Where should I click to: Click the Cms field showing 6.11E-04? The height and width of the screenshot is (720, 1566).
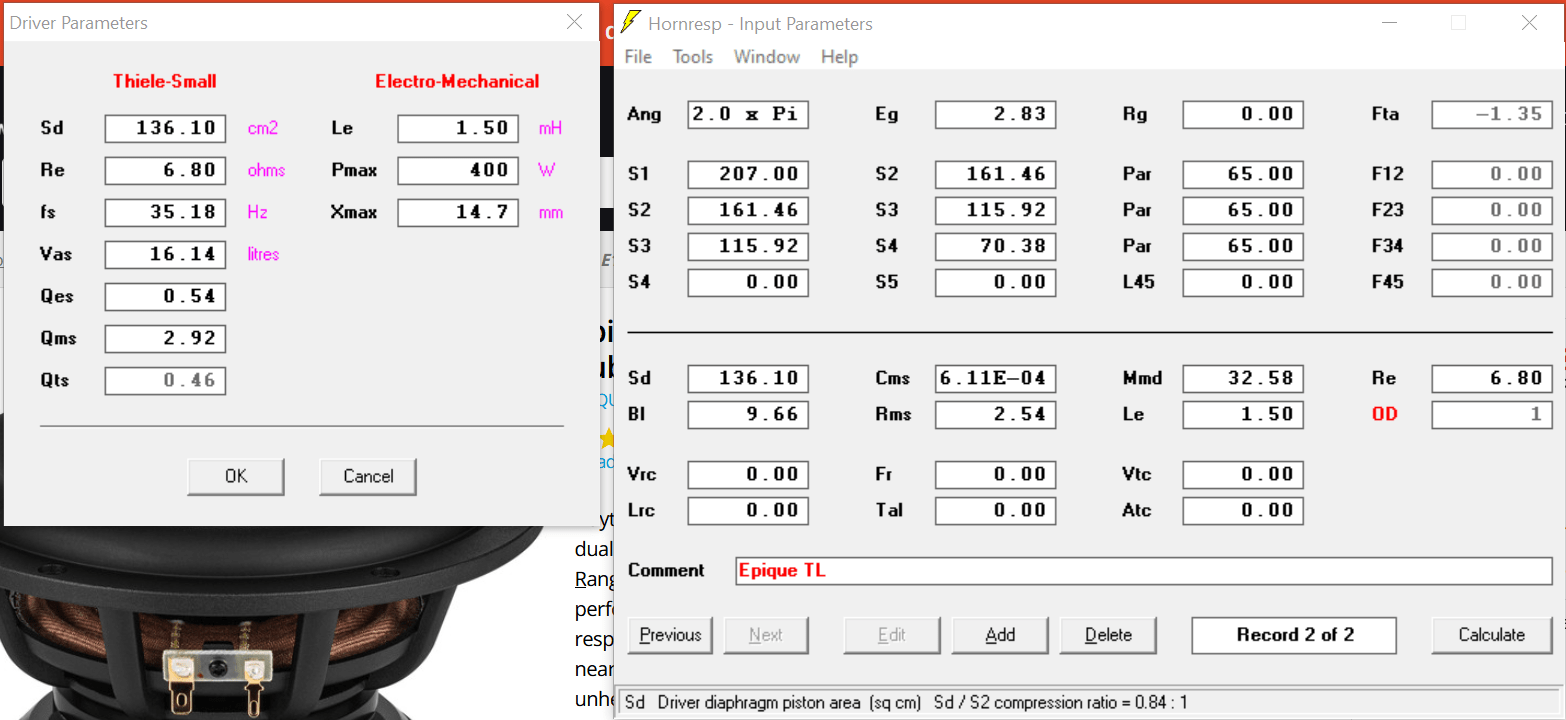996,378
